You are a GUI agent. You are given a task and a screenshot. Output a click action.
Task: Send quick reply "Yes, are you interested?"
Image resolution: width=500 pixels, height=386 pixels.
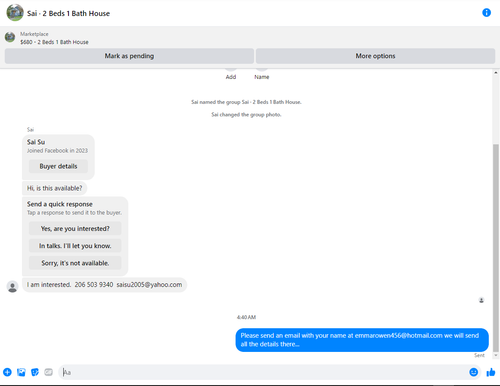pyautogui.click(x=75, y=229)
